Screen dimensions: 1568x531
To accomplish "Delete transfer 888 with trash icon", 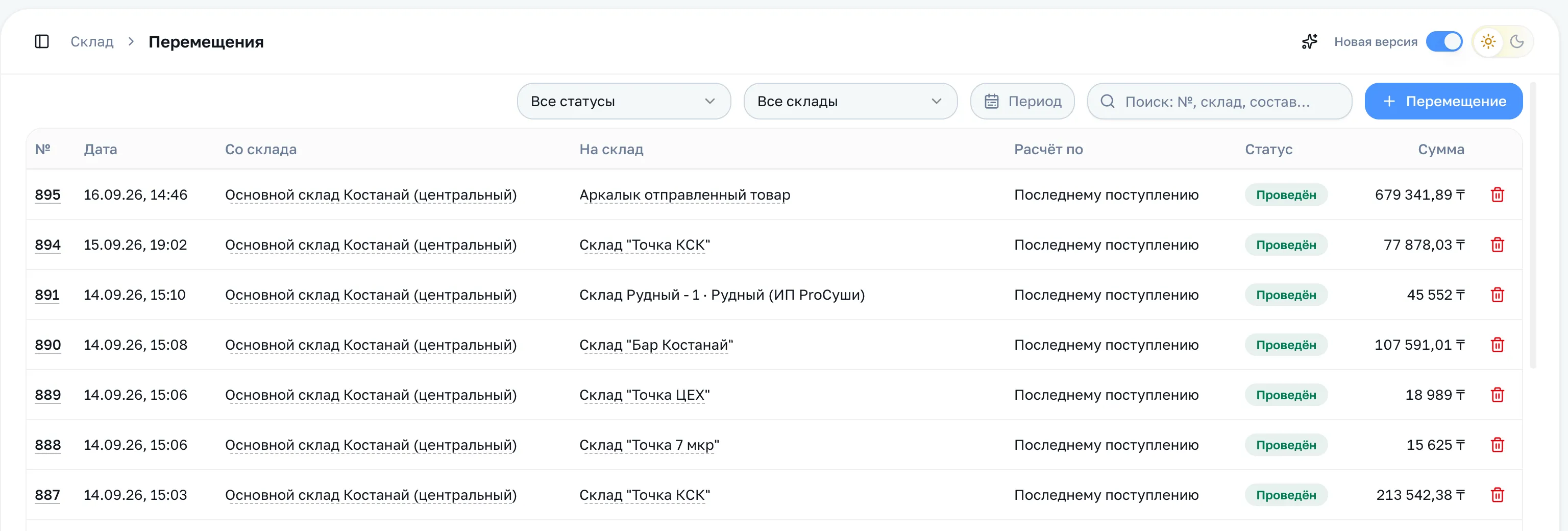I will pyautogui.click(x=1498, y=445).
